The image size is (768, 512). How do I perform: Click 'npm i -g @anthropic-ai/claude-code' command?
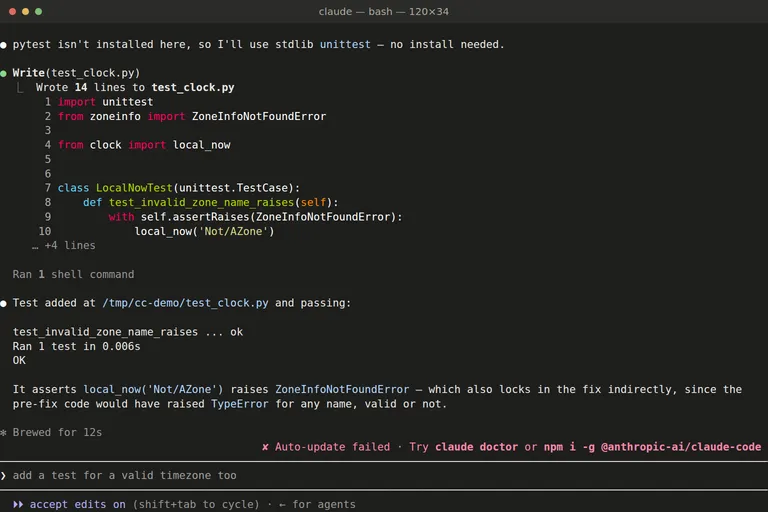pos(652,447)
